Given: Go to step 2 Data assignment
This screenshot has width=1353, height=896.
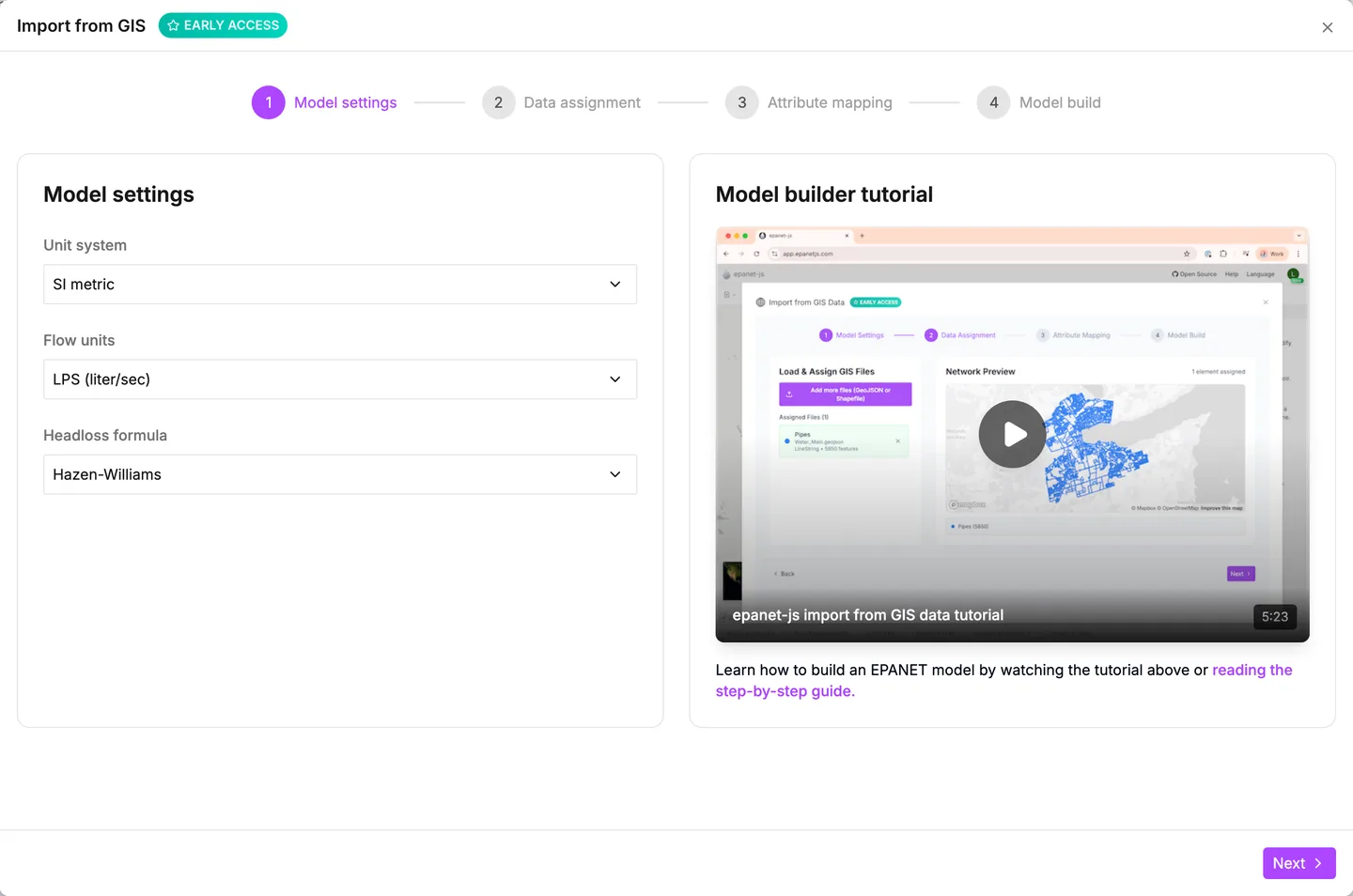Looking at the screenshot, I should (x=561, y=102).
